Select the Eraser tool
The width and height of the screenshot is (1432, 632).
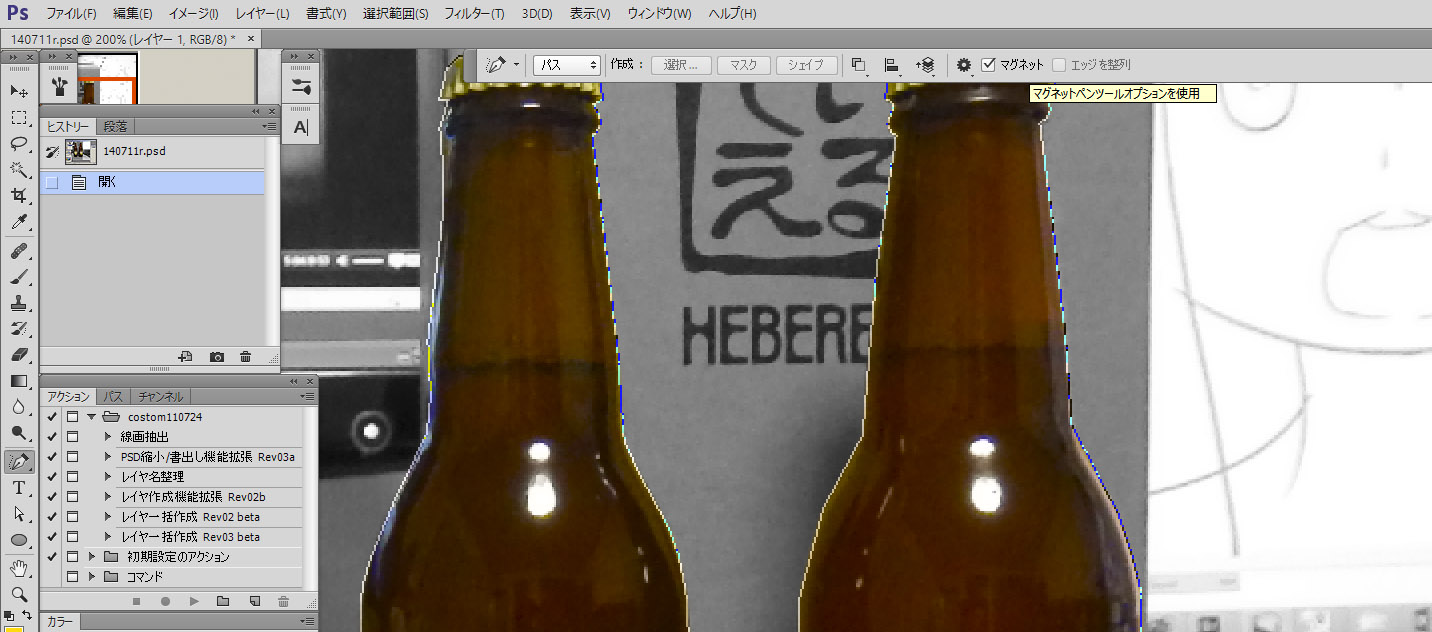[19, 355]
